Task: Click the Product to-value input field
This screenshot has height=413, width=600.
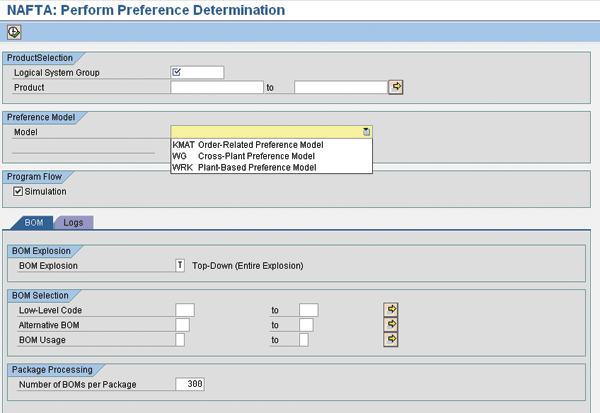Action: click(341, 87)
